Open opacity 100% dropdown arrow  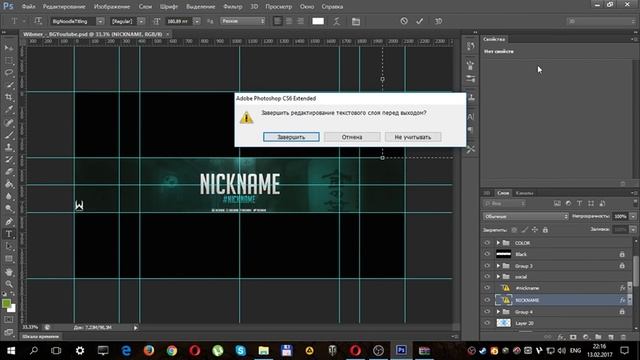click(633, 216)
